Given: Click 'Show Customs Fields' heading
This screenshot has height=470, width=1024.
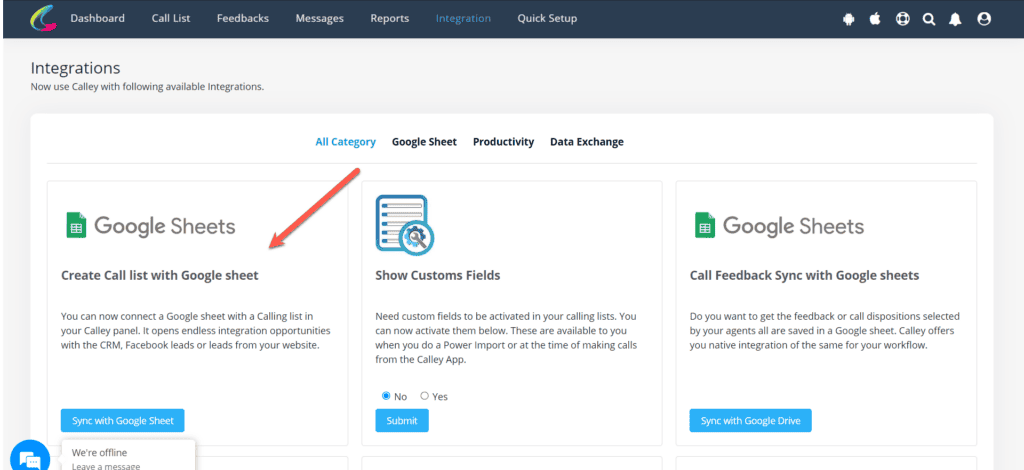Looking at the screenshot, I should pos(438,275).
